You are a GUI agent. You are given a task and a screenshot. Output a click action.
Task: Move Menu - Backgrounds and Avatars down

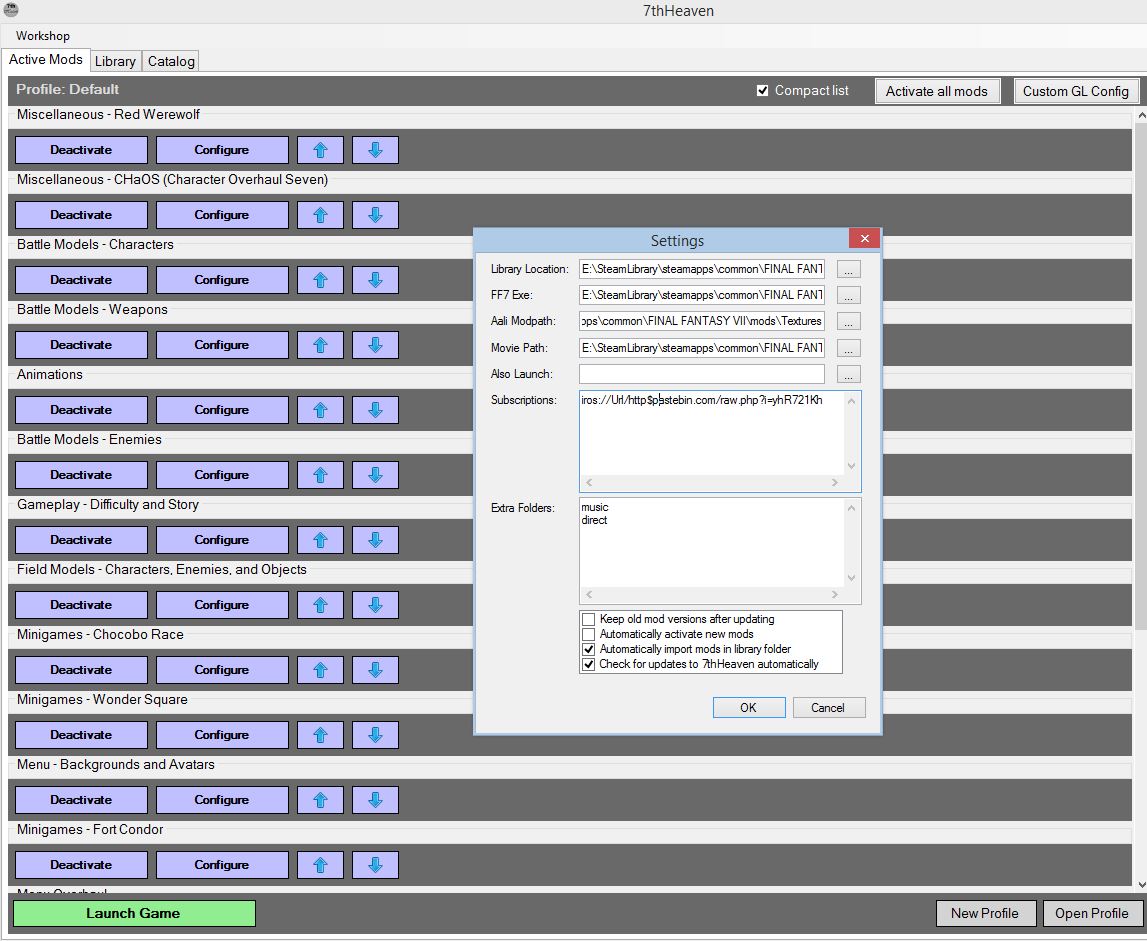click(x=375, y=800)
